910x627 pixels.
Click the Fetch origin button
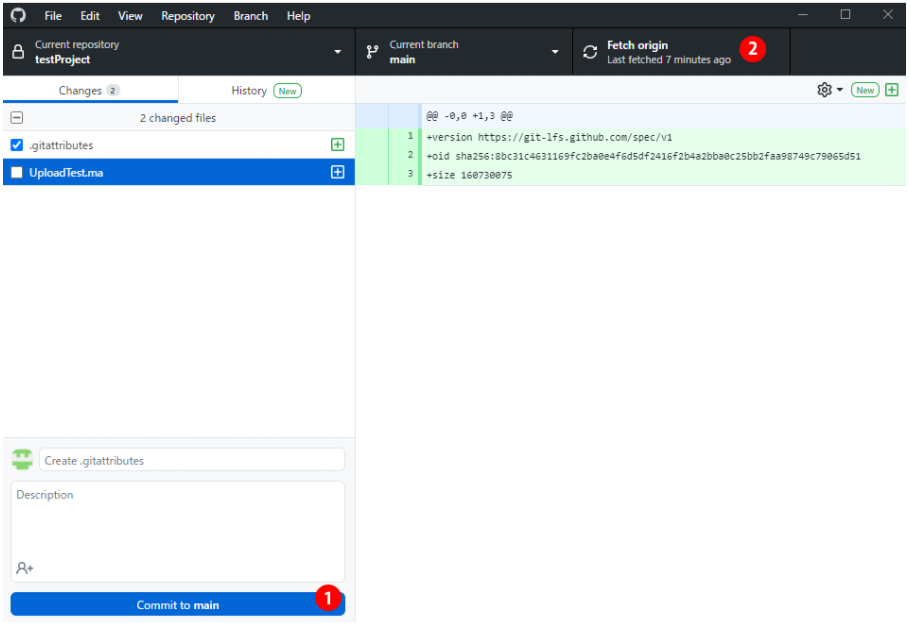click(x=681, y=52)
